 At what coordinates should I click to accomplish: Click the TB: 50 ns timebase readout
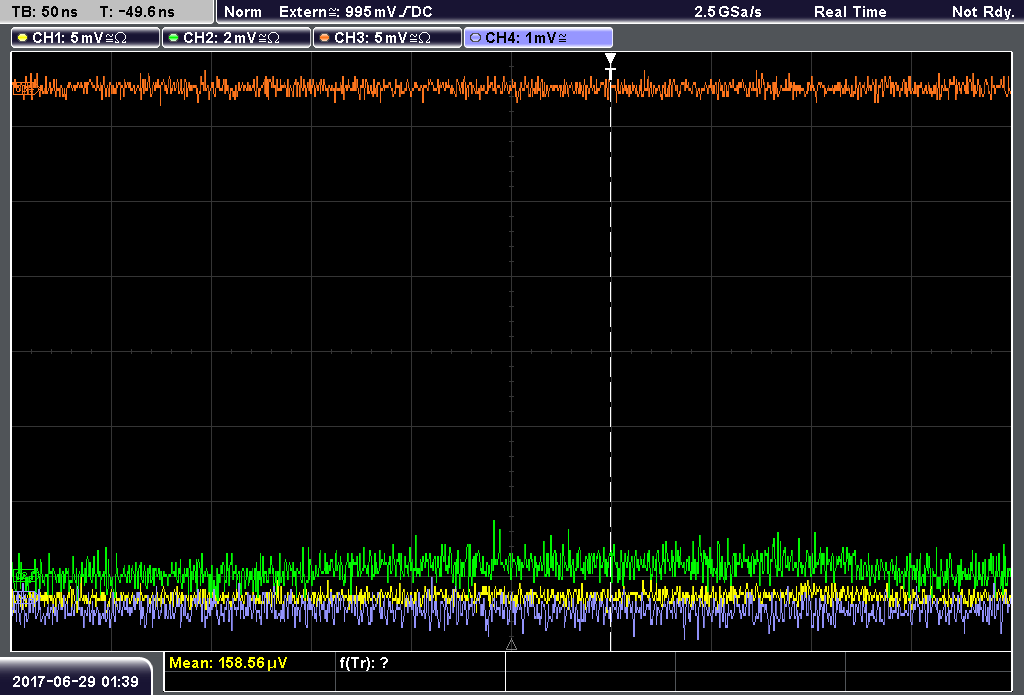point(44,12)
